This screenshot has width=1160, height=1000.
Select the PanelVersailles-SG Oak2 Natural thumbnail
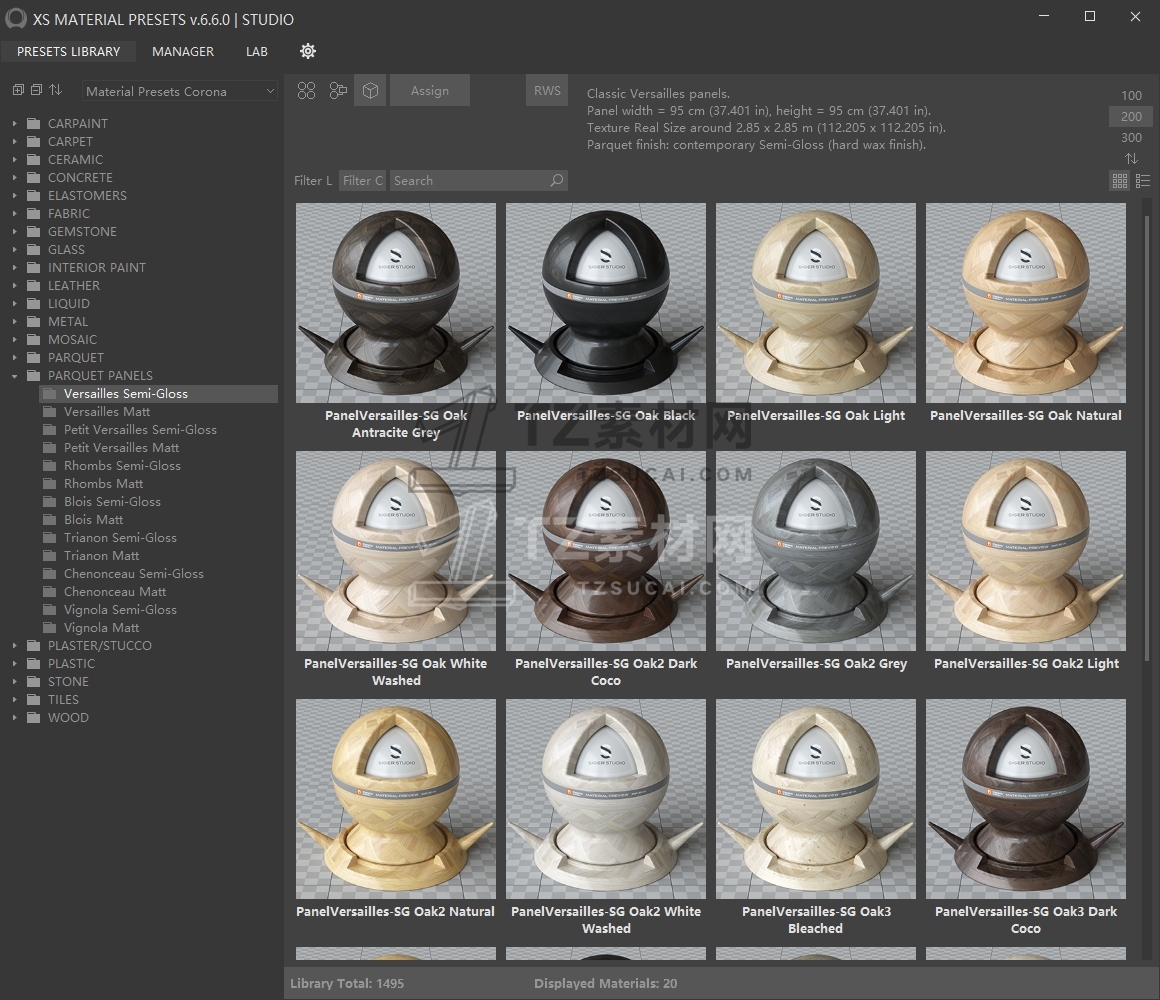click(x=396, y=799)
